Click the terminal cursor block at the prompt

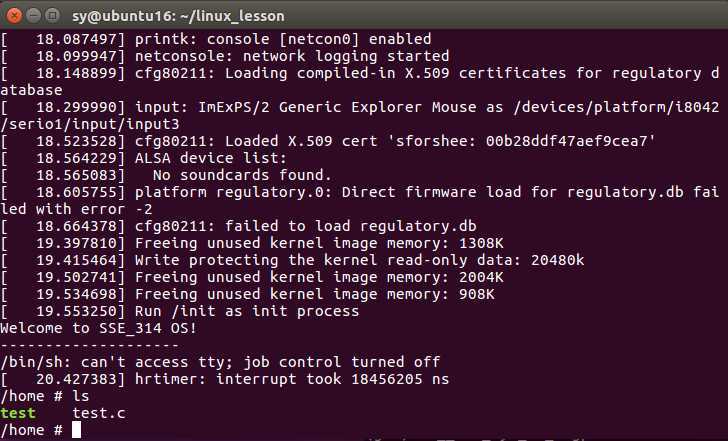click(x=76, y=430)
